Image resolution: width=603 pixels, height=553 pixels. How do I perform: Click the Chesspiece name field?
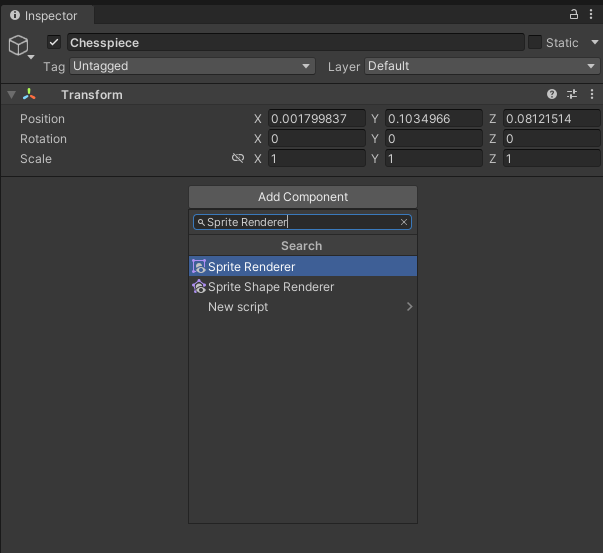pos(296,42)
